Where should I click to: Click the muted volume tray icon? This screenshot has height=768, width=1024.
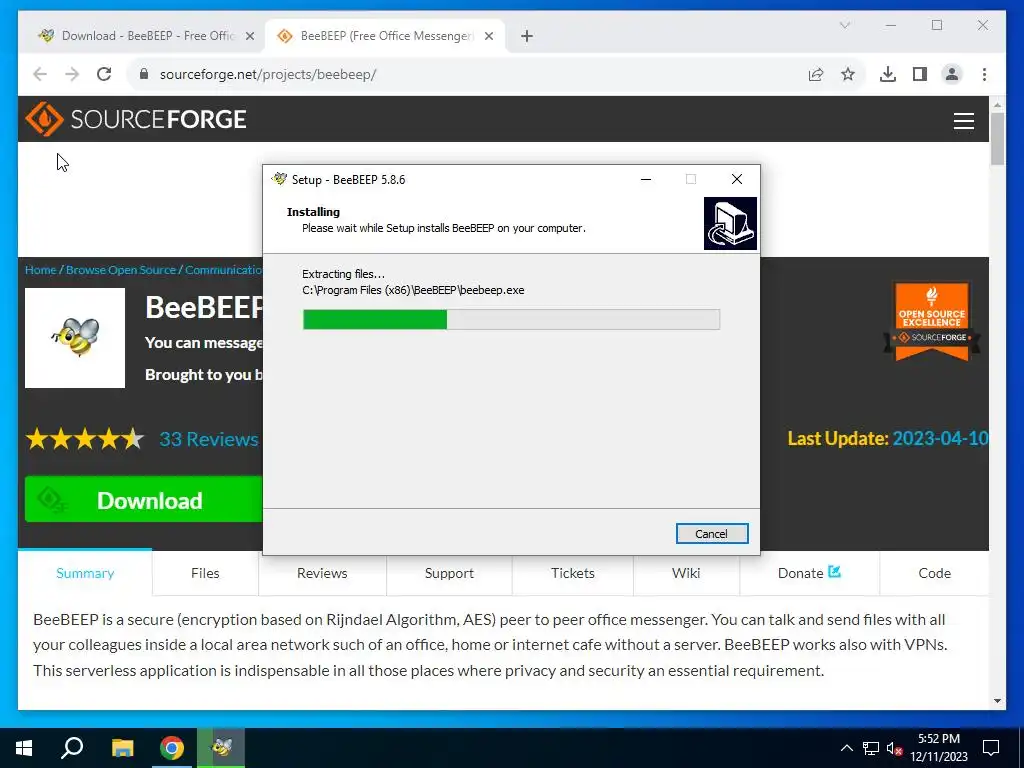895,748
